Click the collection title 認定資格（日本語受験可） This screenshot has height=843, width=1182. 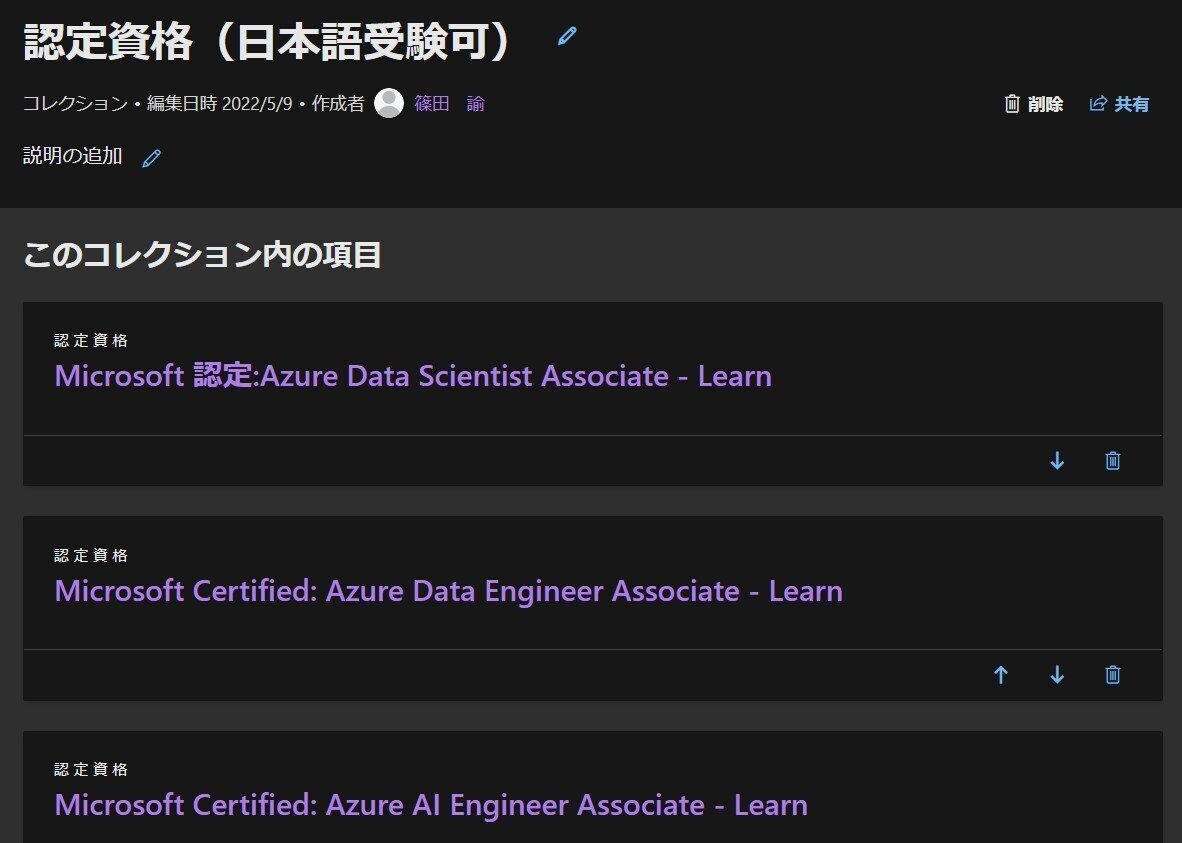coord(271,41)
